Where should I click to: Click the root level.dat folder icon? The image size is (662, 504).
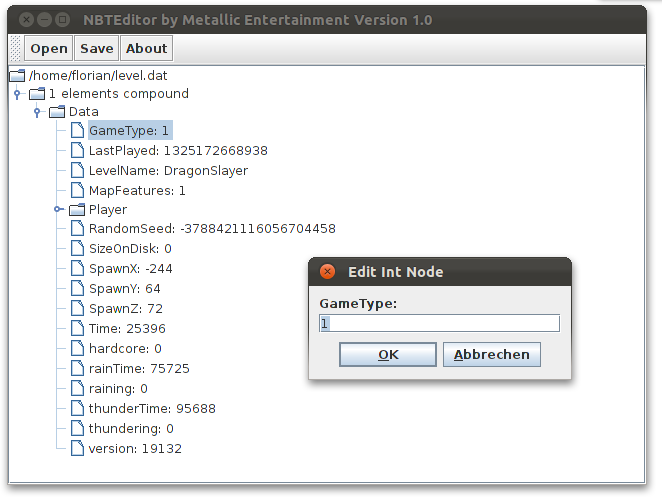click(17, 76)
